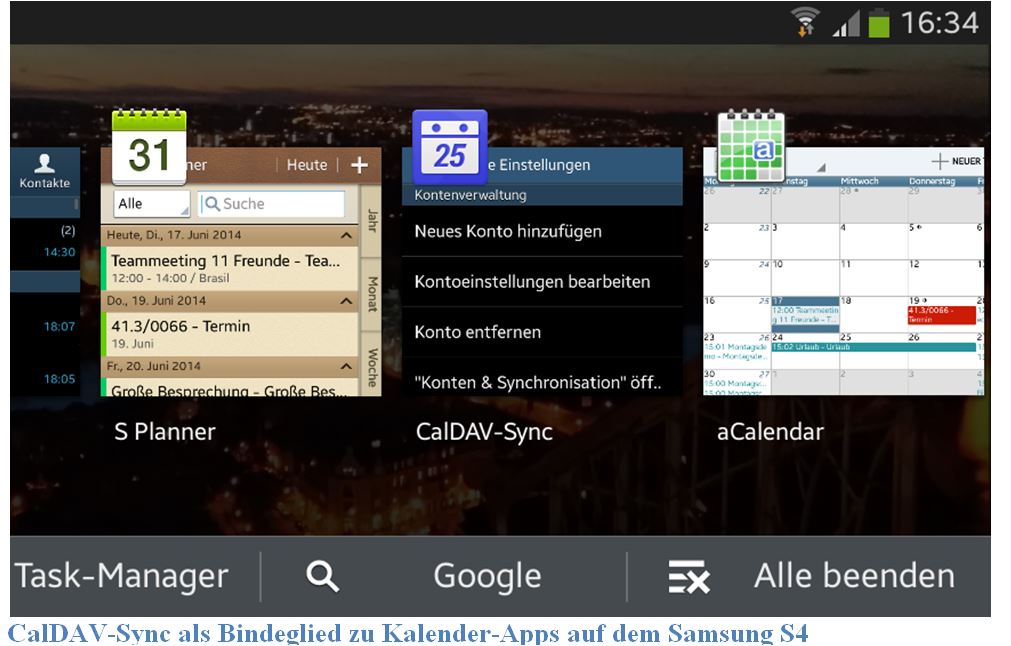This screenshot has width=1011, height=646.
Task: Tap the plus icon in S Planner
Action: [359, 166]
